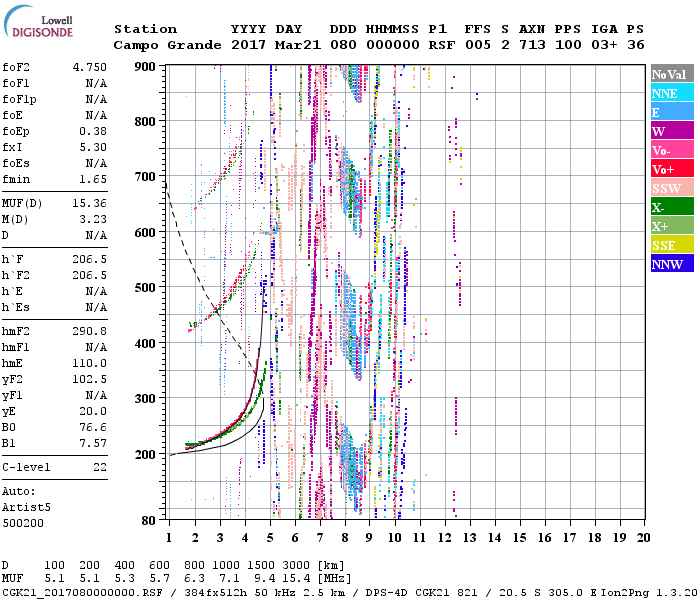This screenshot has height=600, width=700.
Task: Select the Vo- legend swatch
Action: pyautogui.click(x=672, y=150)
